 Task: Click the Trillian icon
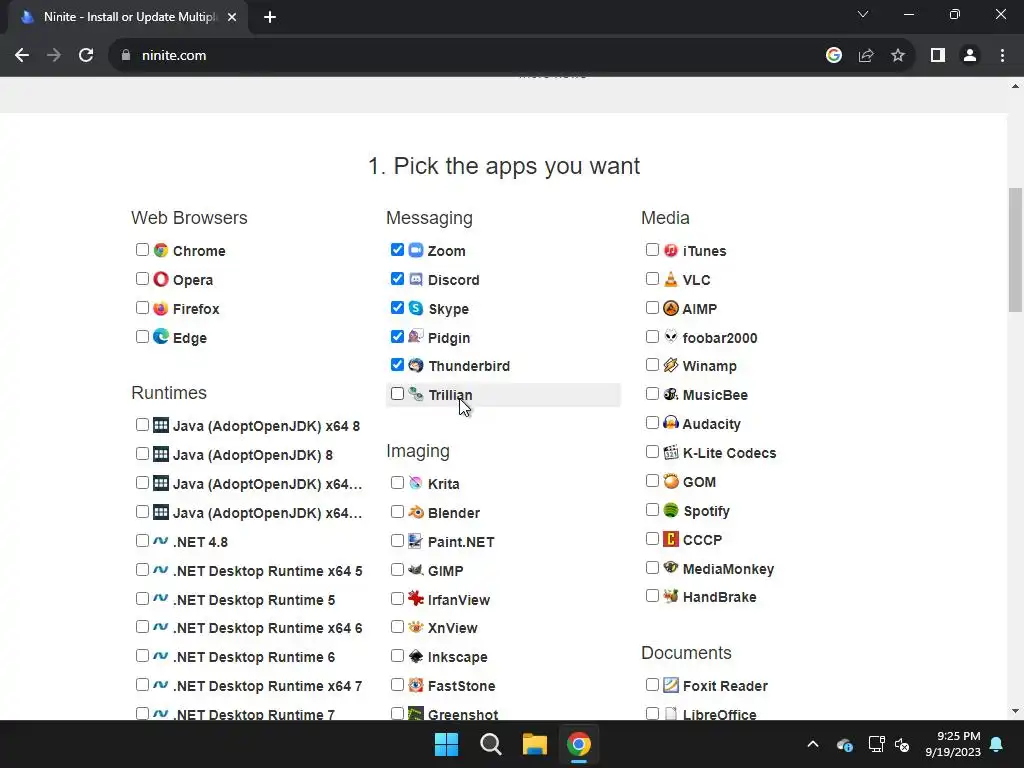pyautogui.click(x=416, y=394)
